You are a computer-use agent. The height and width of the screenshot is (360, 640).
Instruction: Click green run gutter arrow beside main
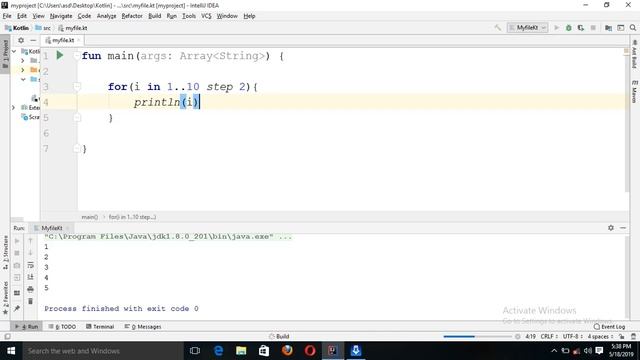coord(60,55)
